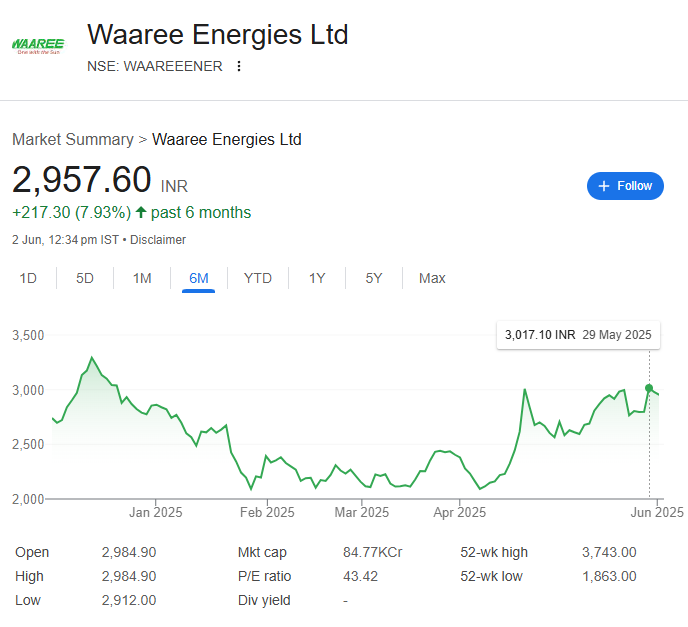Image resolution: width=688 pixels, height=627 pixels.
Task: Click the Mkt cap value 84.77KCr
Action: coord(373,552)
